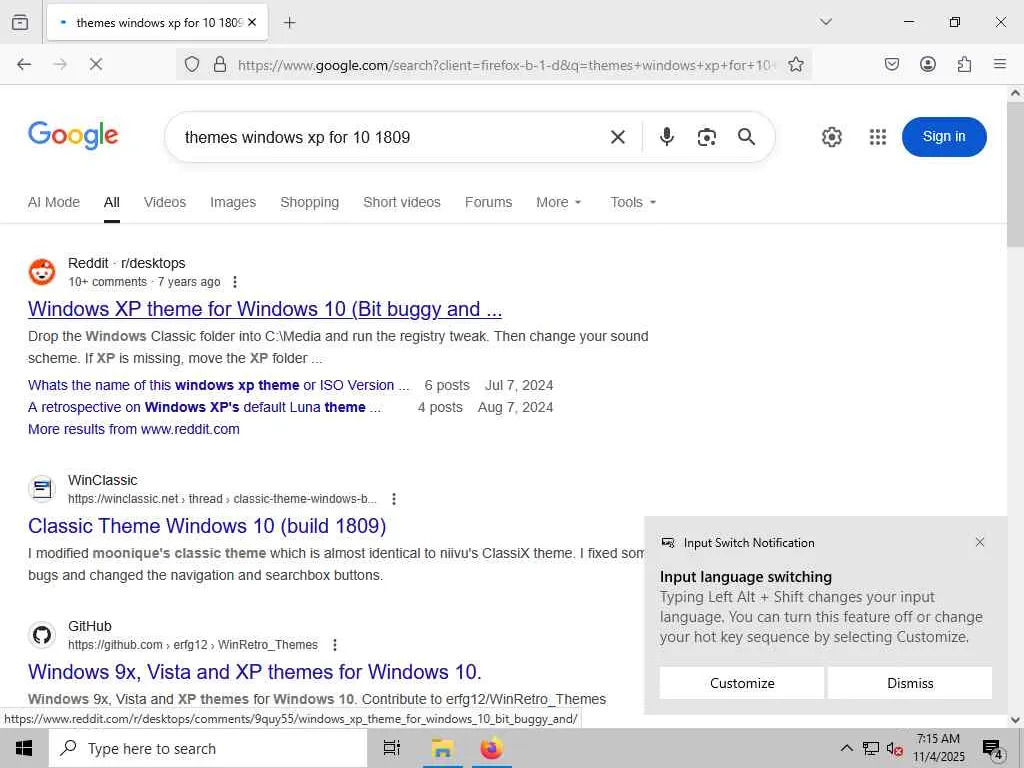Click the Reddit site favicon
Screen dimensions: 1024x768
click(x=42, y=272)
